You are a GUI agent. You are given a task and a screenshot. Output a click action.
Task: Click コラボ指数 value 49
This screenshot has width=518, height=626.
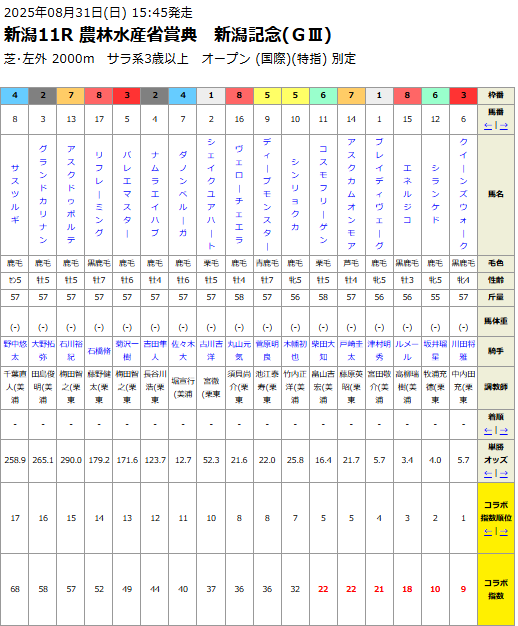(x=127, y=589)
